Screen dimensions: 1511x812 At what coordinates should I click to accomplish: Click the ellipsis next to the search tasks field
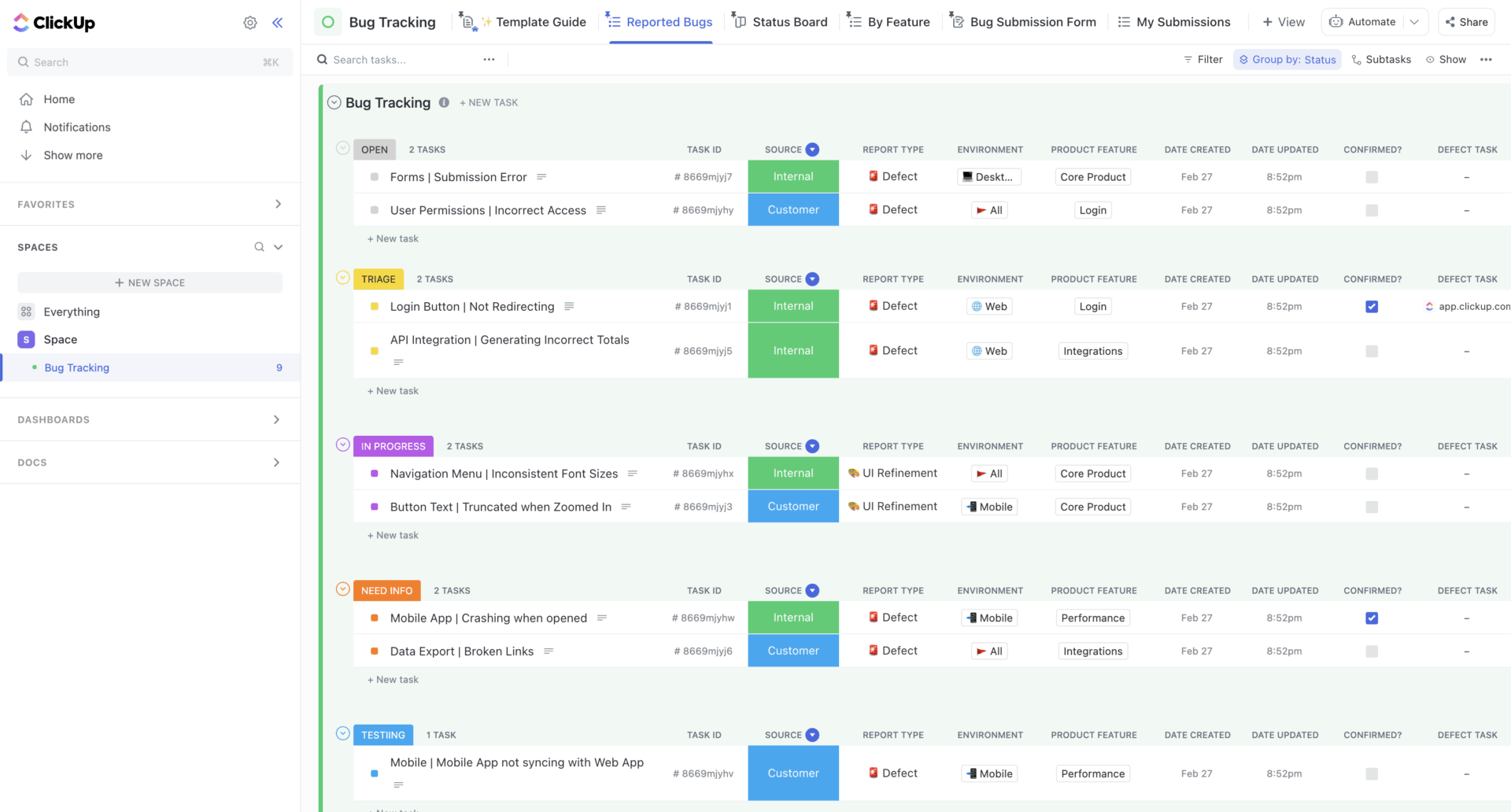pos(489,59)
